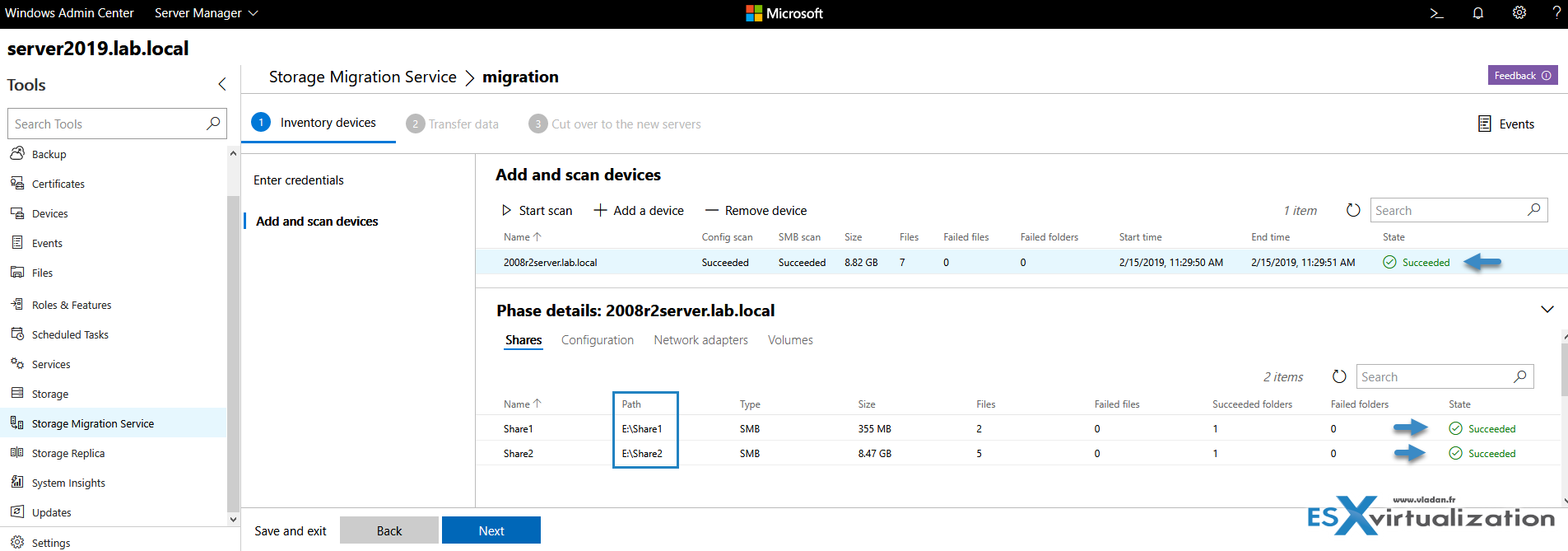Viewport: 1568px width, 551px height.
Task: Open Enter credentials section
Action: [299, 180]
